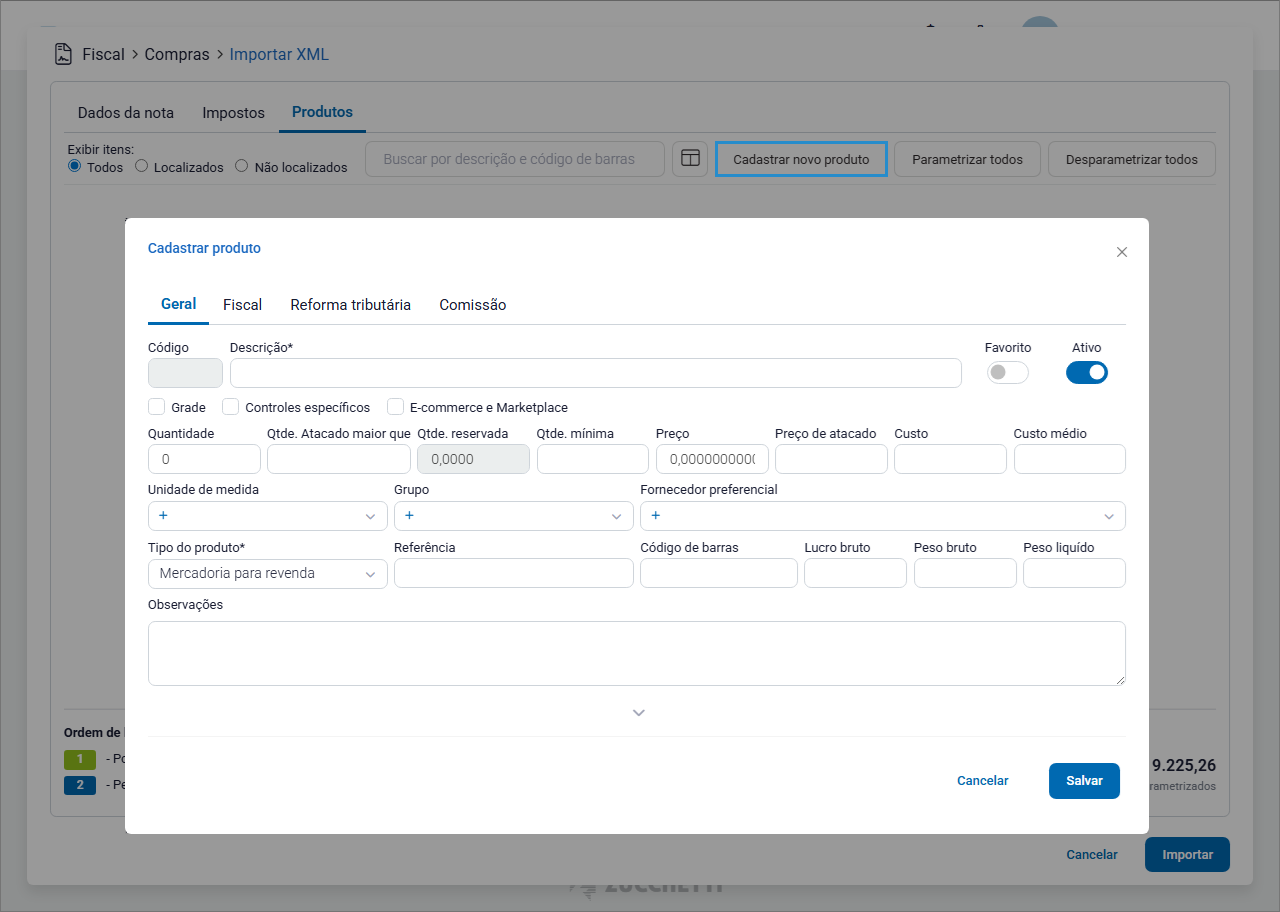Switch to the Reforma tributária tab

click(x=350, y=305)
